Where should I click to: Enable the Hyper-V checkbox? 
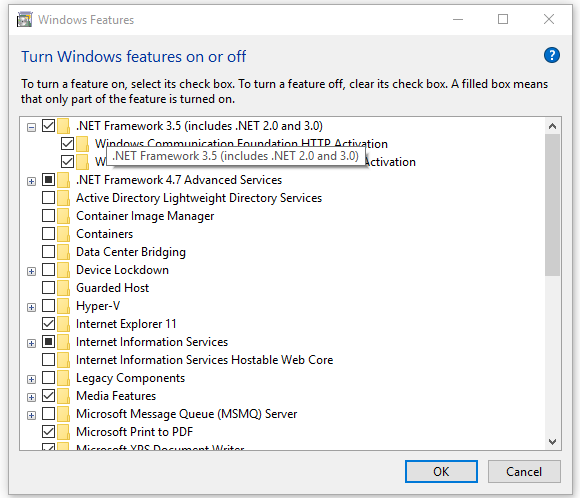(x=48, y=306)
